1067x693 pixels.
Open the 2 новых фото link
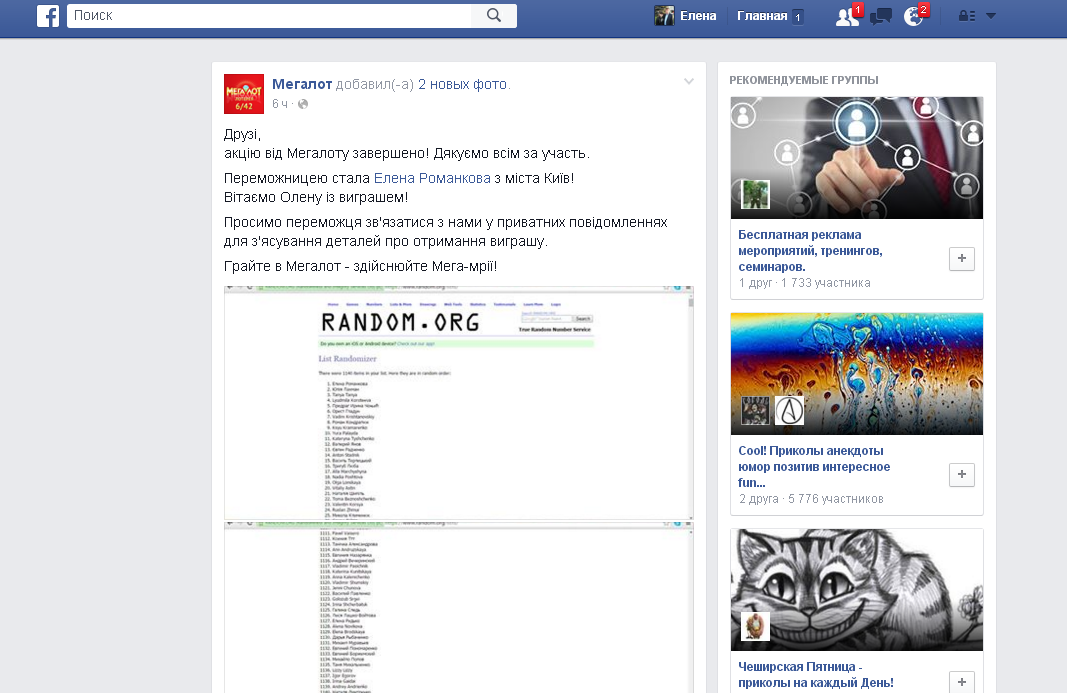tap(463, 84)
